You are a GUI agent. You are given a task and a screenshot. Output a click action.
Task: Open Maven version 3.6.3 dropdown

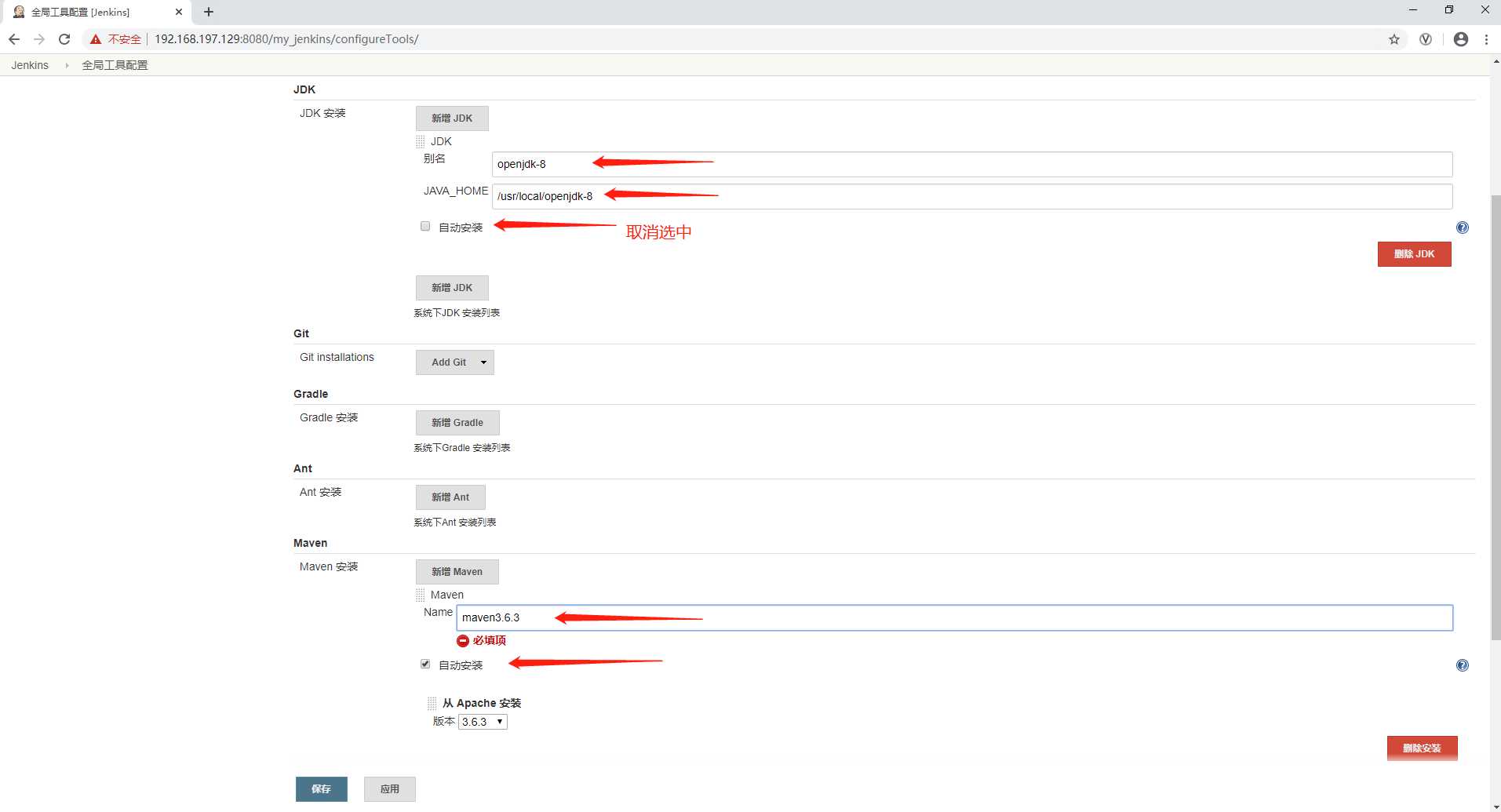click(x=483, y=722)
